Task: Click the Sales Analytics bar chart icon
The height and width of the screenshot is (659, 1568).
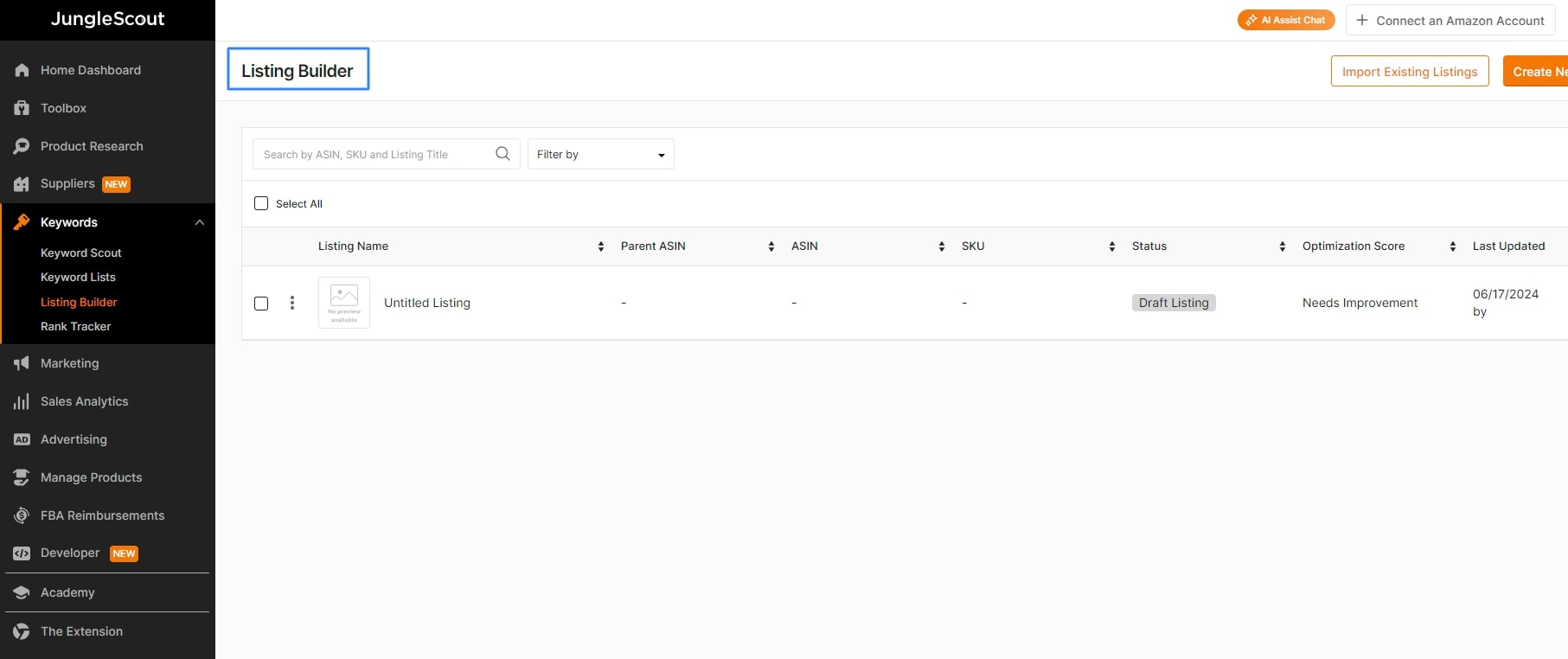Action: pos(22,401)
